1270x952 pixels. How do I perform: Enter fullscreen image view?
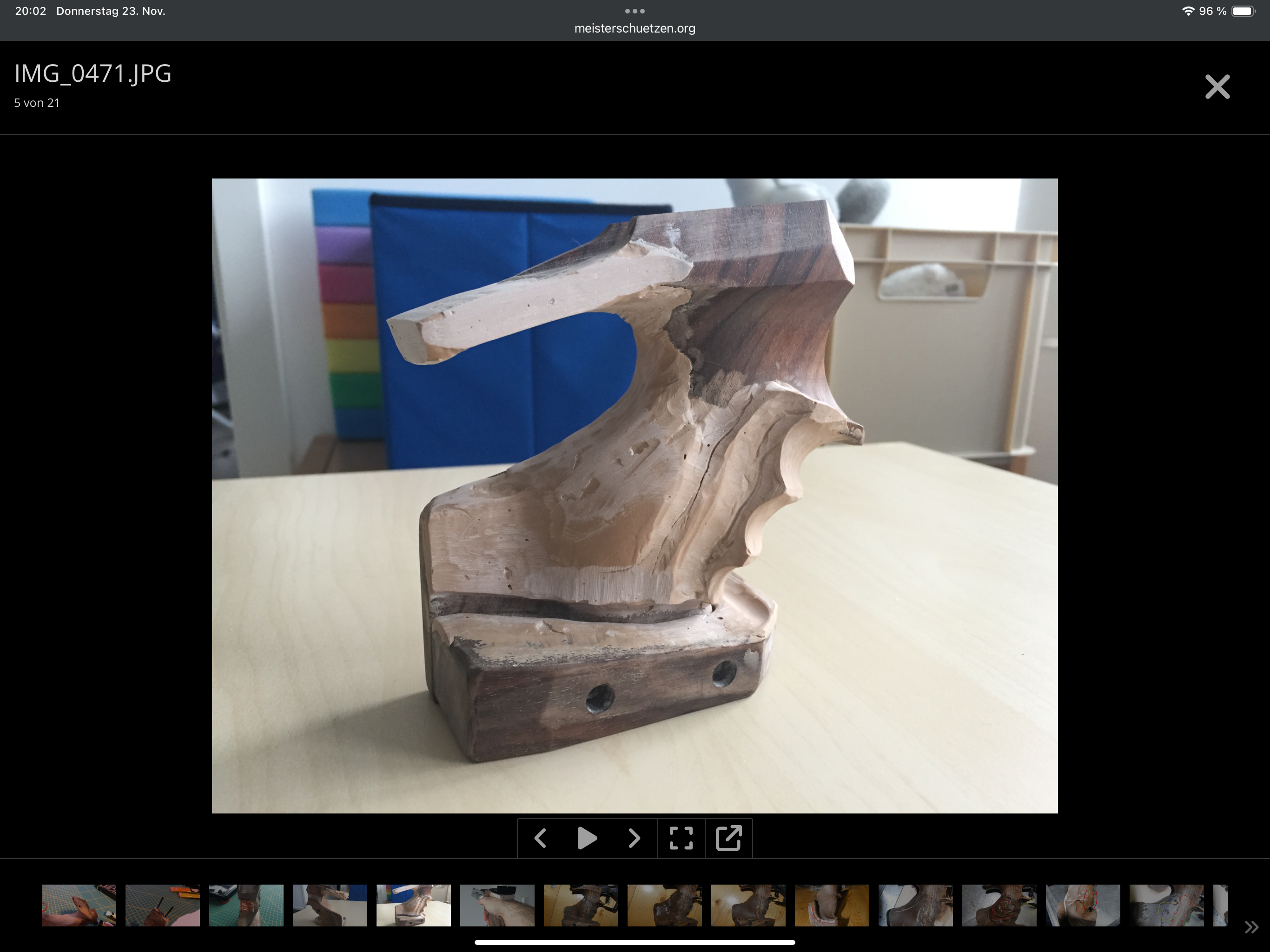click(x=681, y=838)
